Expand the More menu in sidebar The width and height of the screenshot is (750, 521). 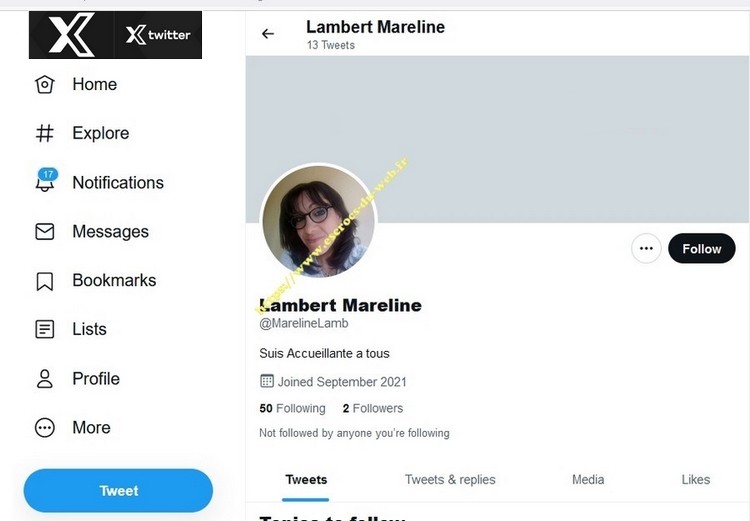(x=44, y=428)
